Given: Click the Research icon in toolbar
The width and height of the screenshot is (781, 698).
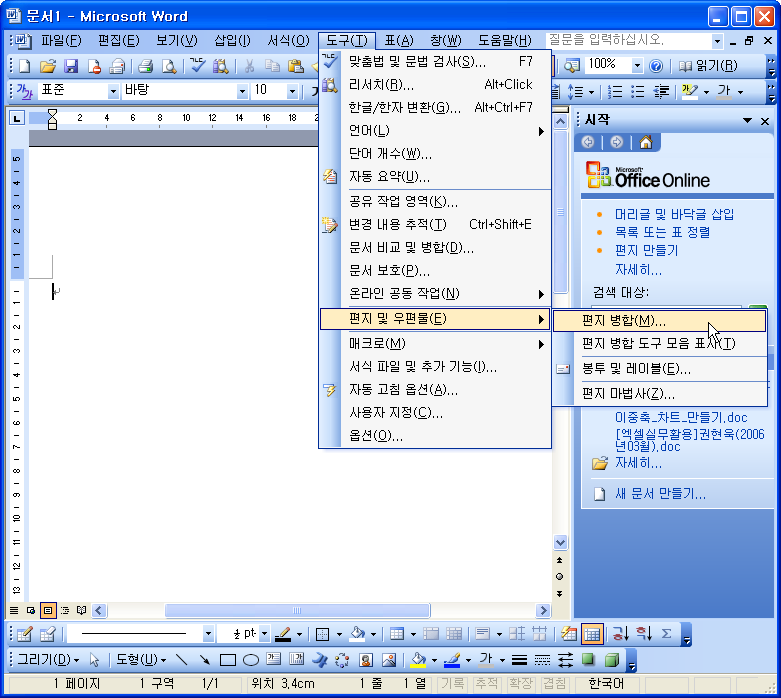Looking at the screenshot, I should pyautogui.click(x=221, y=66).
